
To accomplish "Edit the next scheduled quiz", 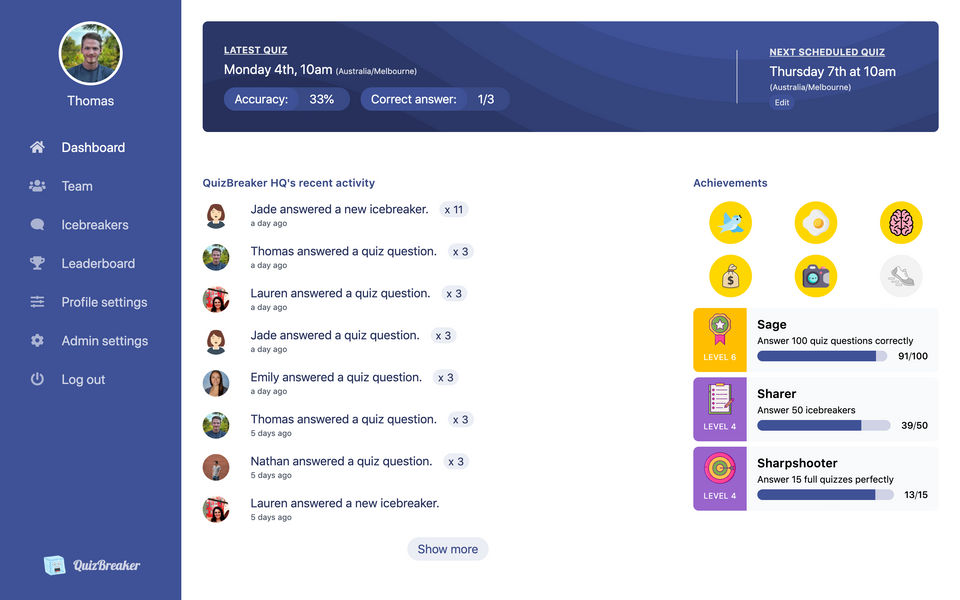I will (782, 103).
